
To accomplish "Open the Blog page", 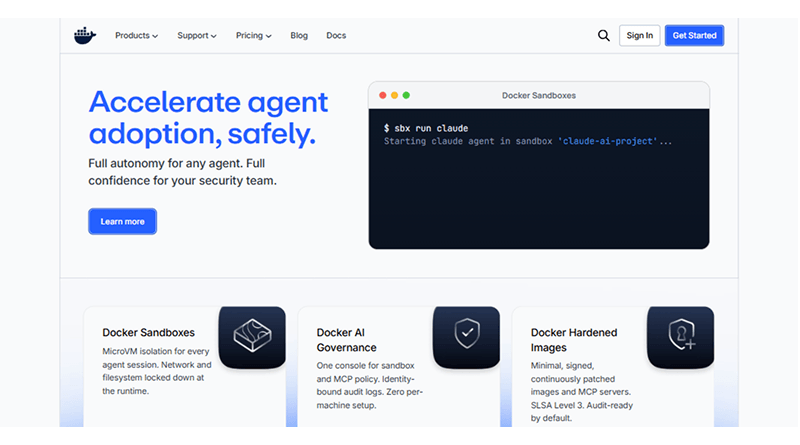I will (x=299, y=35).
